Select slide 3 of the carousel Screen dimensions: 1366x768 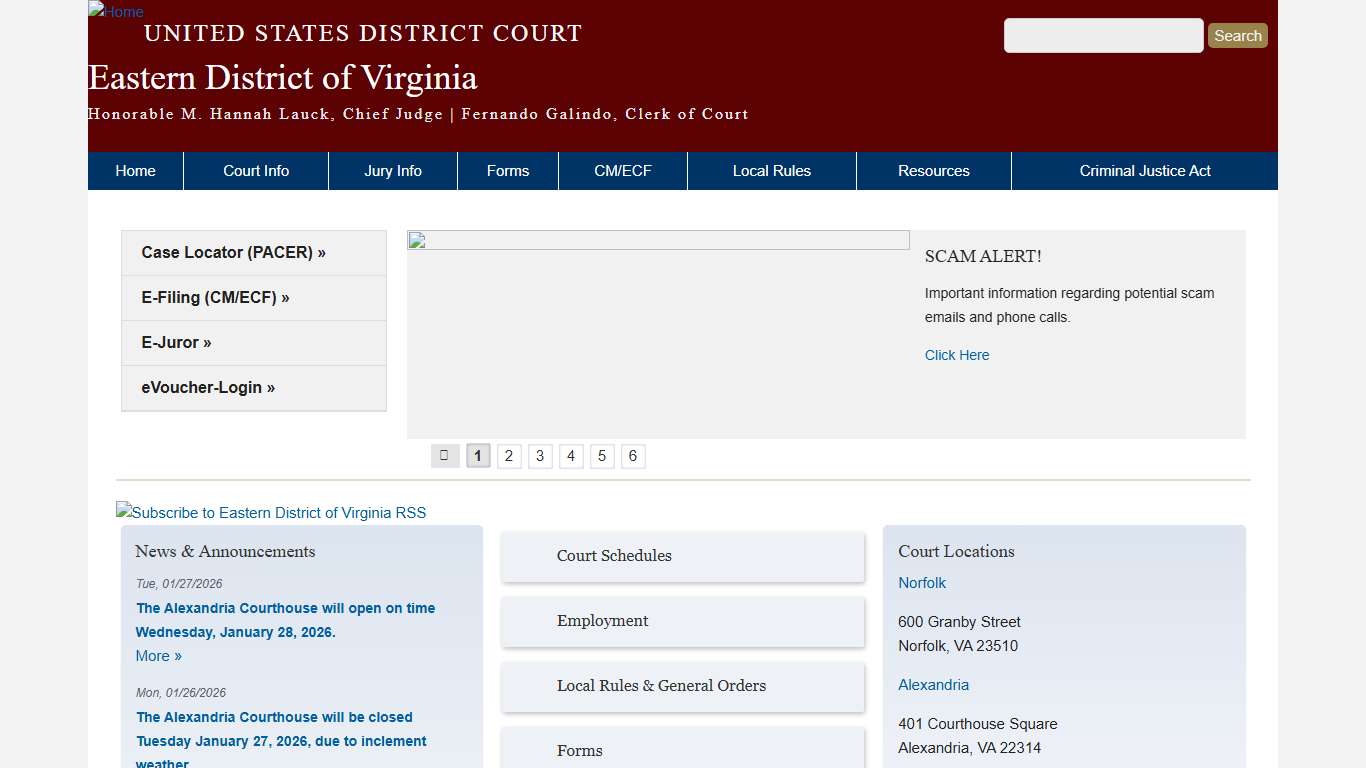(540, 455)
